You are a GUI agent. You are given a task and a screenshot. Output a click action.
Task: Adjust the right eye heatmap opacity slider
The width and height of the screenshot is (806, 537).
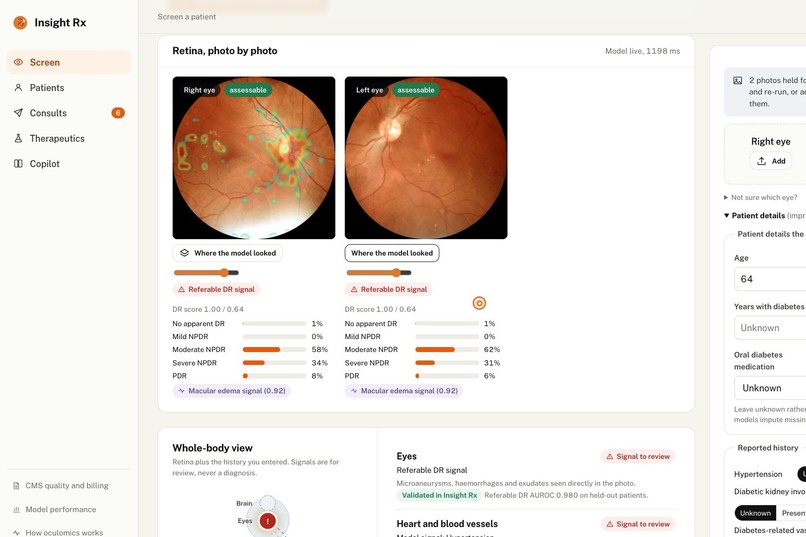coord(206,273)
